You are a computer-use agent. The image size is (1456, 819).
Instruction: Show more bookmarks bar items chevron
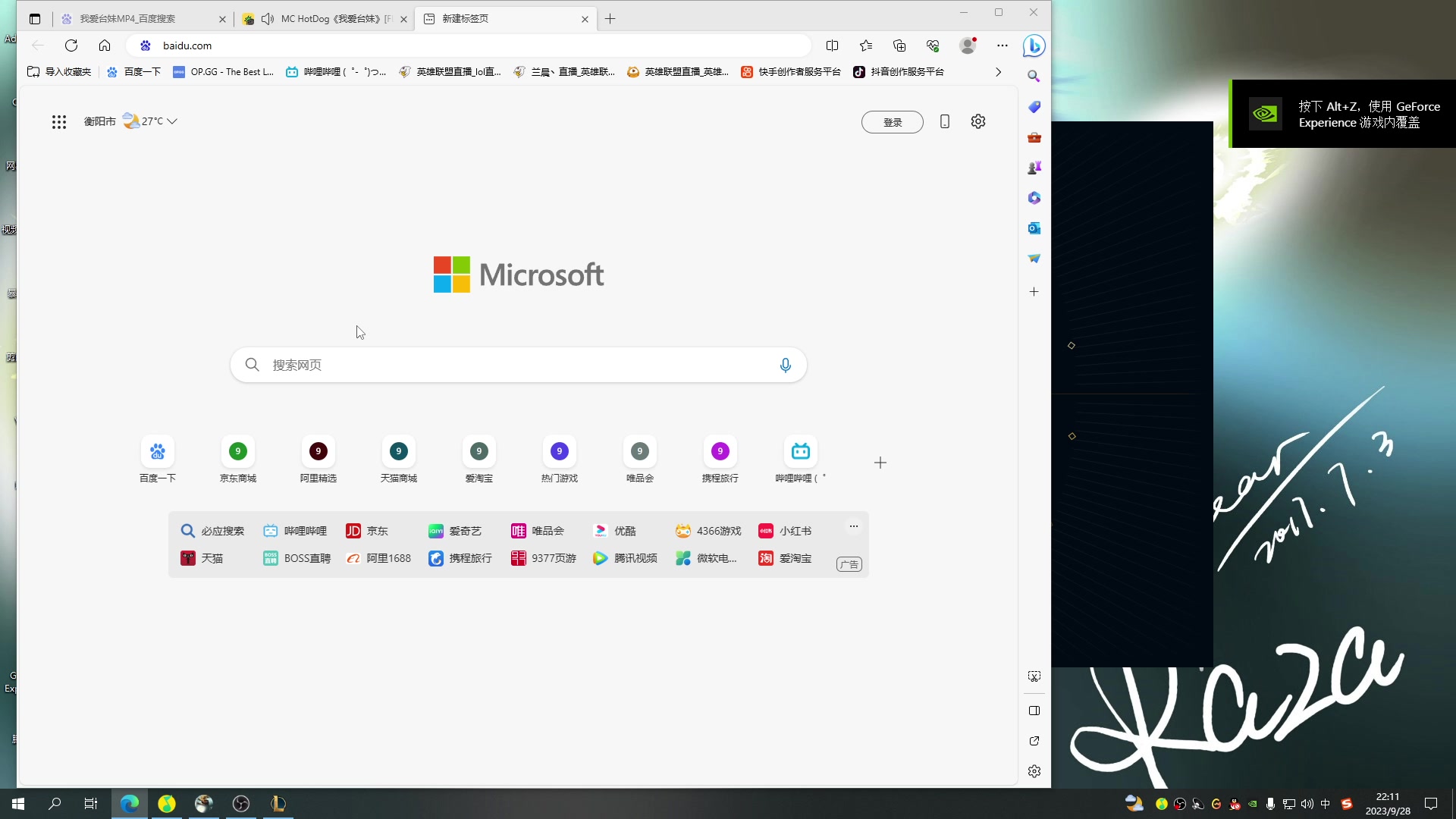[x=999, y=72]
